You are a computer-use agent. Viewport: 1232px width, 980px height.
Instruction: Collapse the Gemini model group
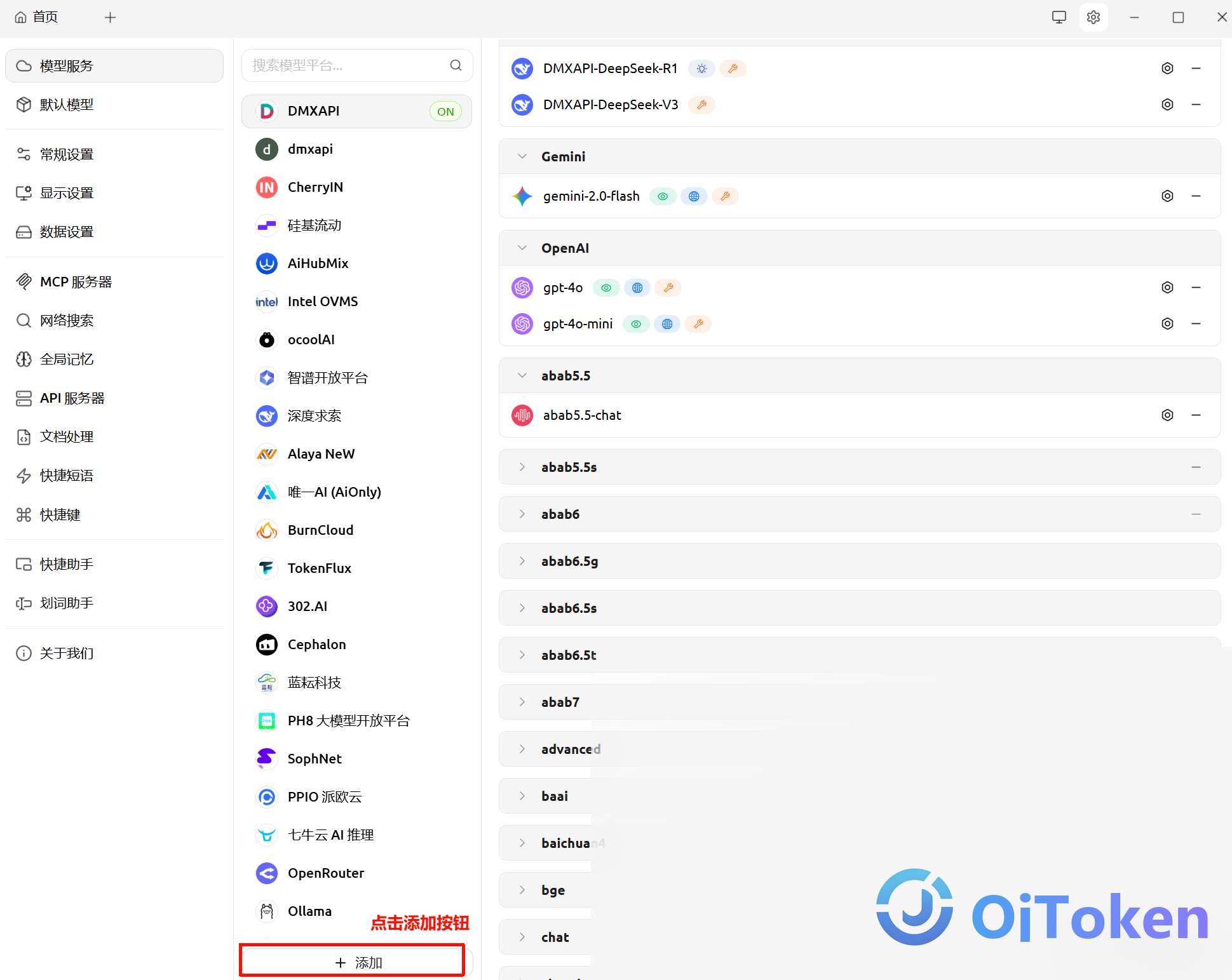[x=522, y=157]
